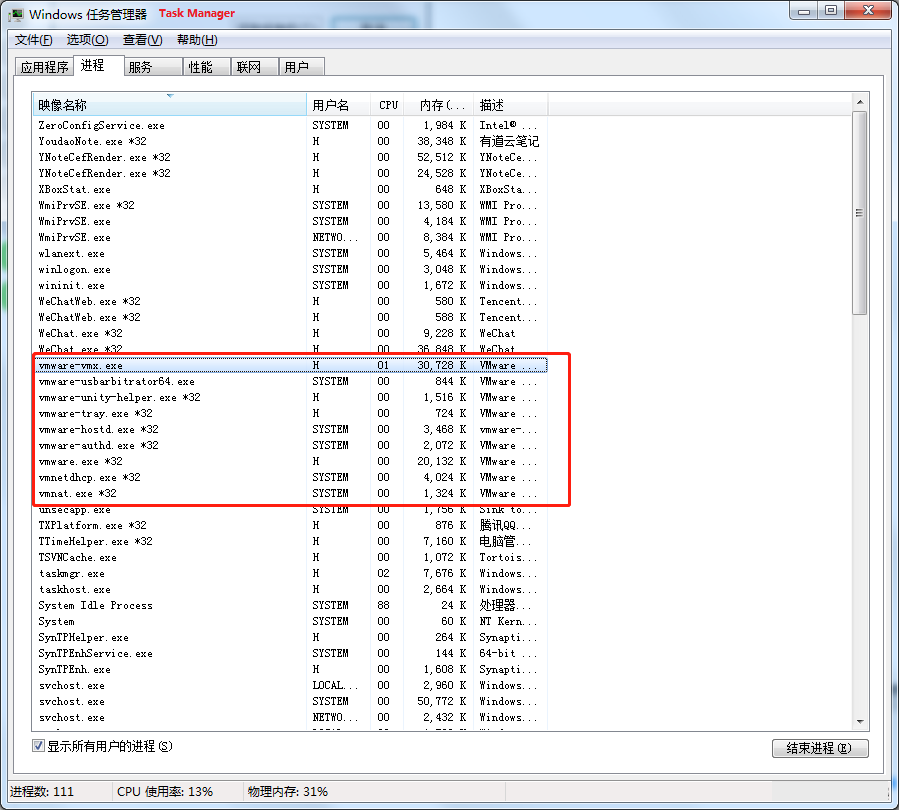899x810 pixels.
Task: Close the Task Manager window
Action: (x=869, y=11)
